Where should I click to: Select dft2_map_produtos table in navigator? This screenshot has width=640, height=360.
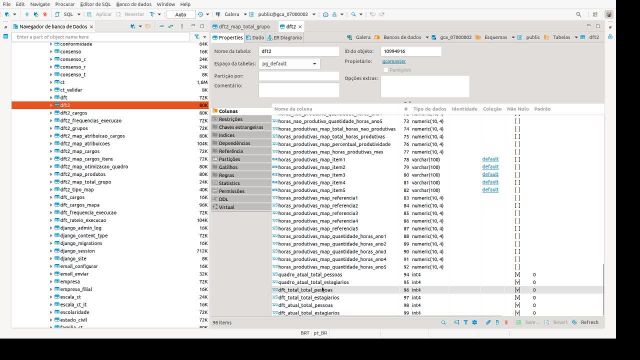pyautogui.click(x=82, y=174)
